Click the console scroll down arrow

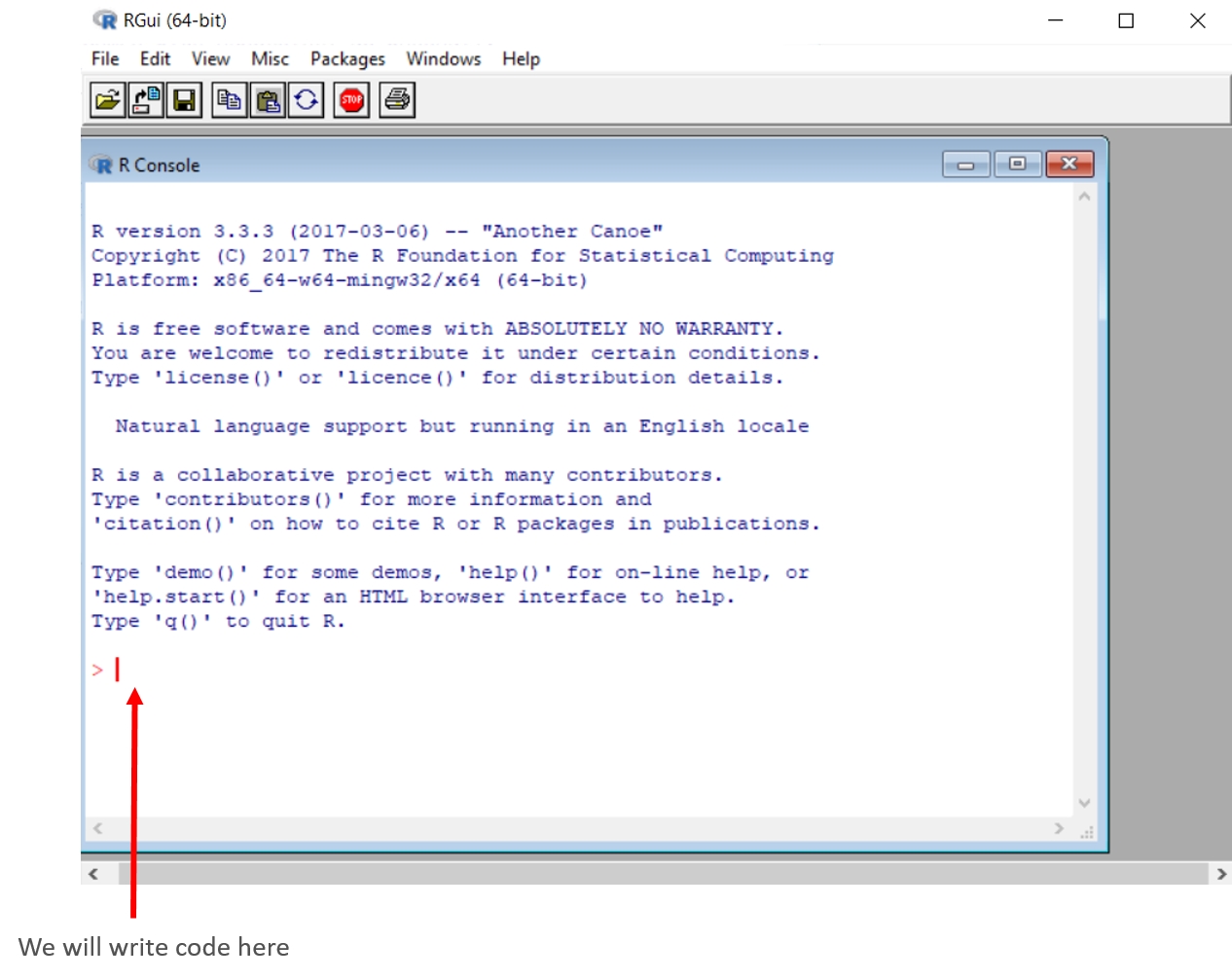click(x=1084, y=803)
